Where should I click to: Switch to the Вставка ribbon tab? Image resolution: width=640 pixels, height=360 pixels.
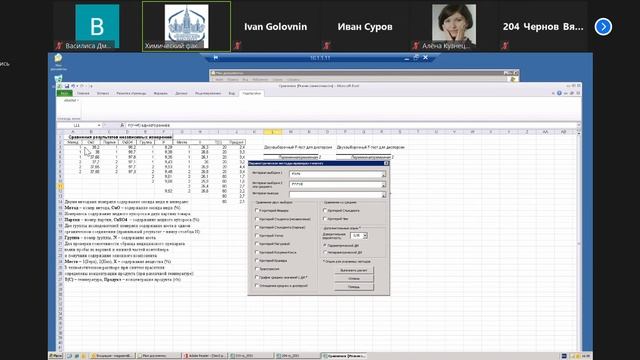click(x=103, y=93)
